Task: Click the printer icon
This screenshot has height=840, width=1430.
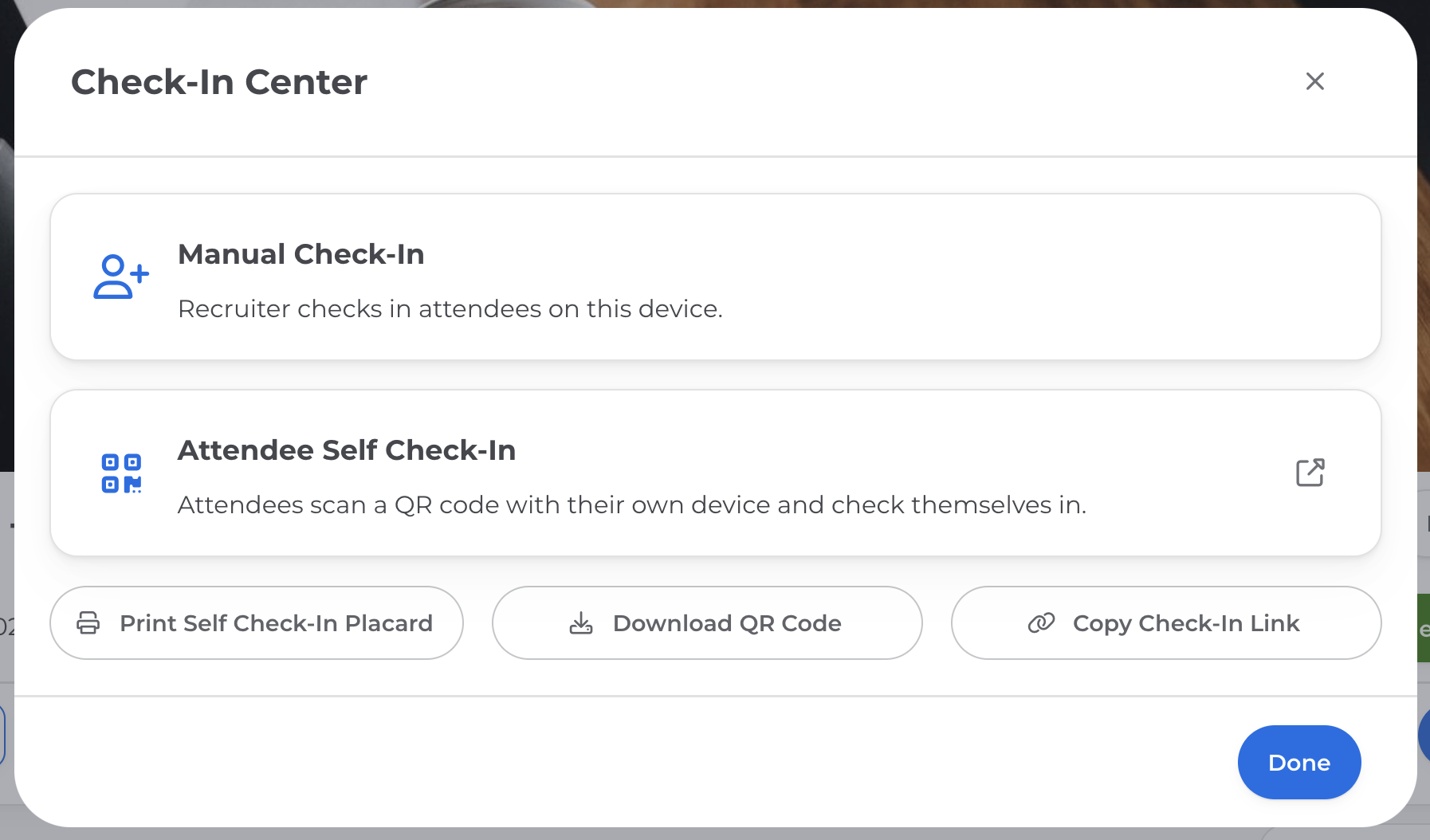Action: [x=88, y=623]
